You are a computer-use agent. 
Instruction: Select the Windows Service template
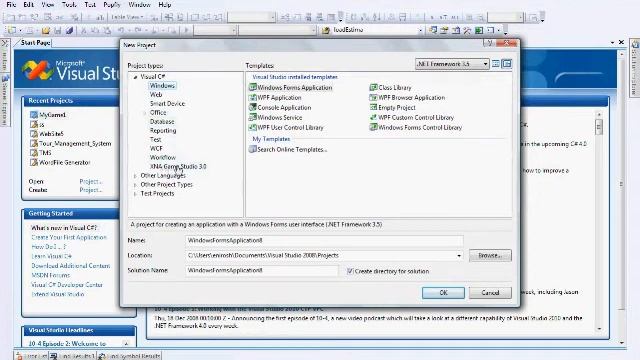tap(275, 117)
